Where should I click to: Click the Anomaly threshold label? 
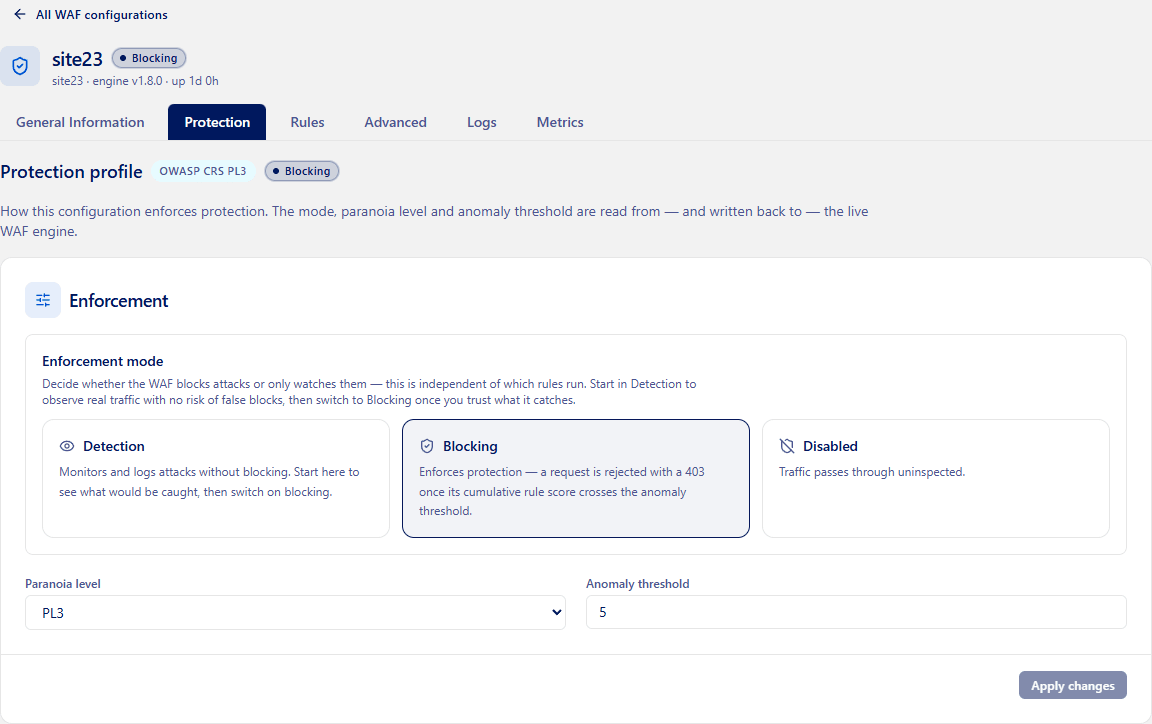coord(638,584)
